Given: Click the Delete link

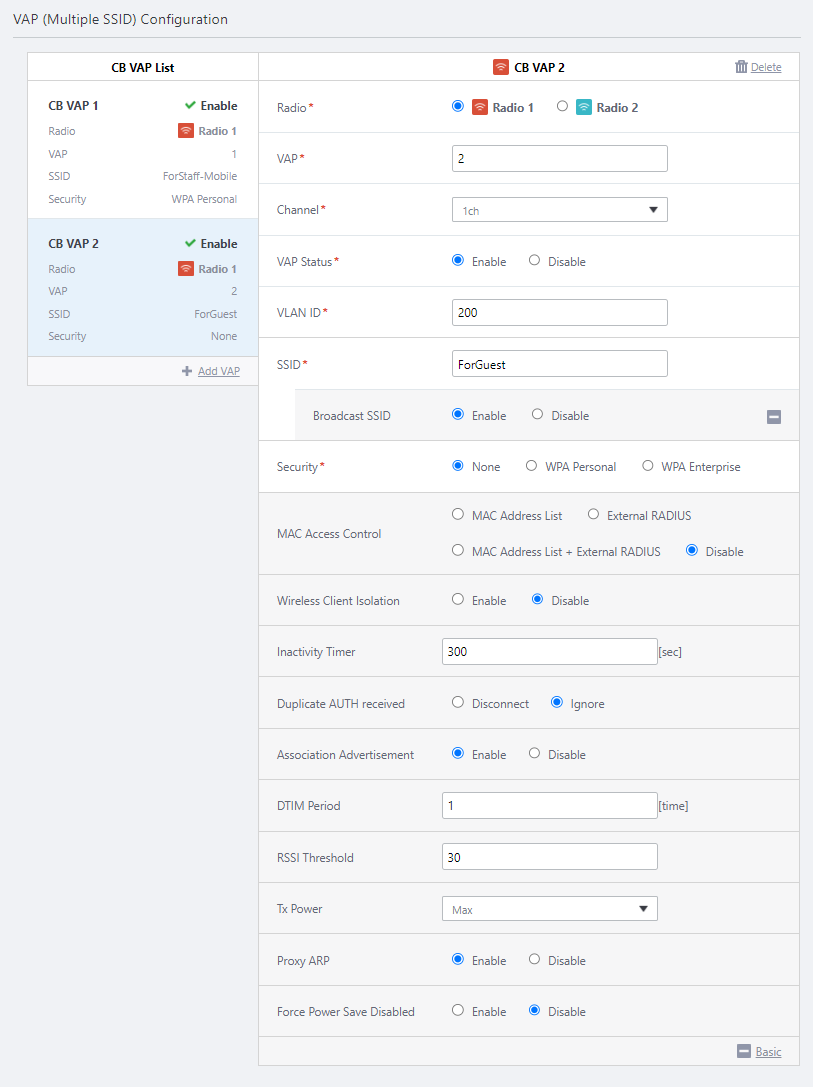Looking at the screenshot, I should click(x=766, y=67).
